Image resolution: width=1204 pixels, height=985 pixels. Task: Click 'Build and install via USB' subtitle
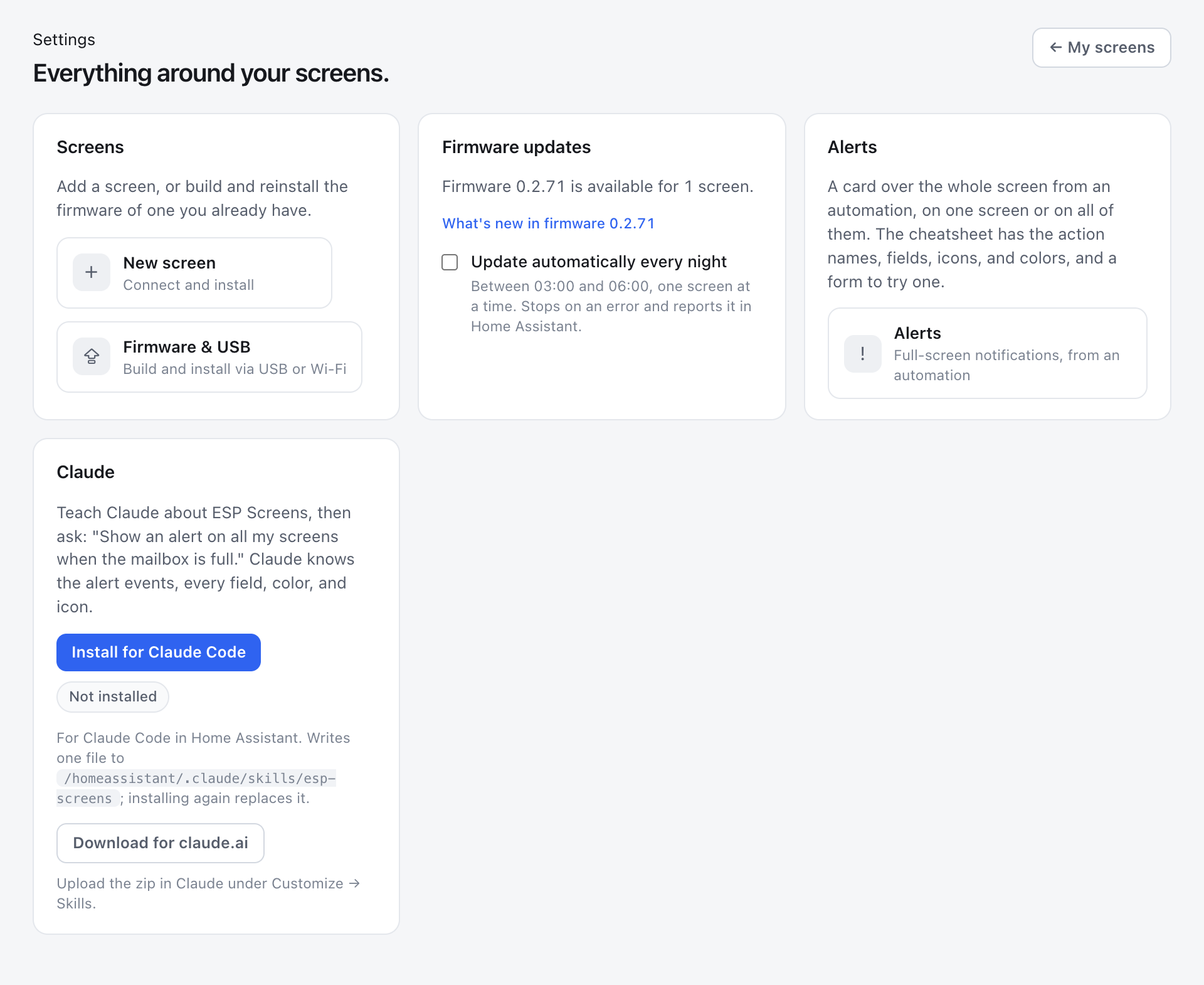coord(235,370)
